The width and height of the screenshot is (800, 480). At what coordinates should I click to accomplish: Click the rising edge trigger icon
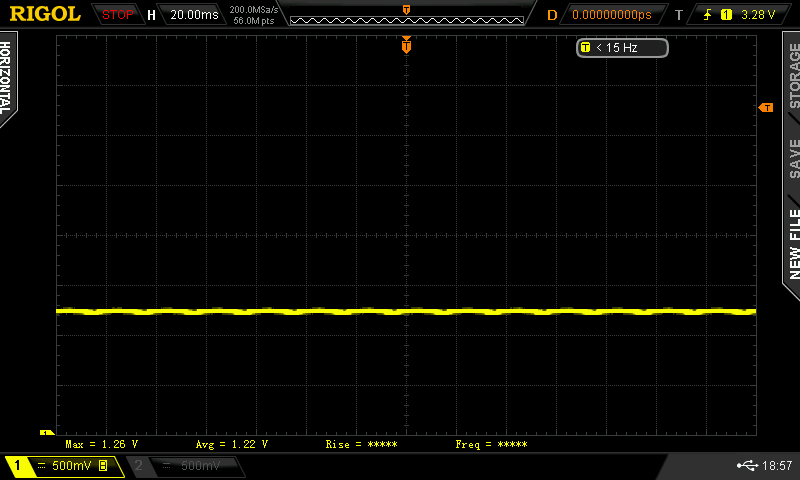pyautogui.click(x=708, y=15)
